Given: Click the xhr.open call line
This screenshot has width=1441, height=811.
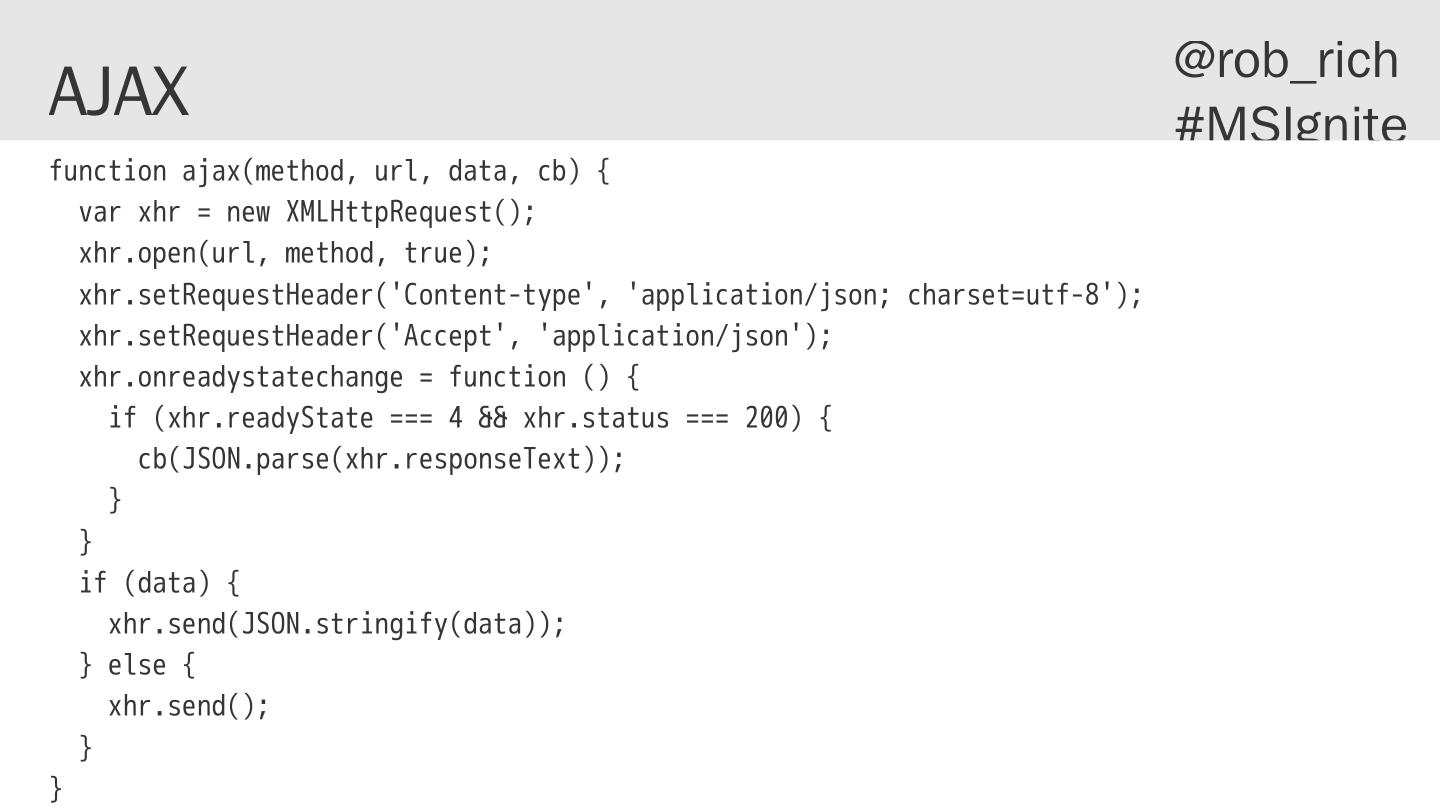Looking at the screenshot, I should [285, 254].
